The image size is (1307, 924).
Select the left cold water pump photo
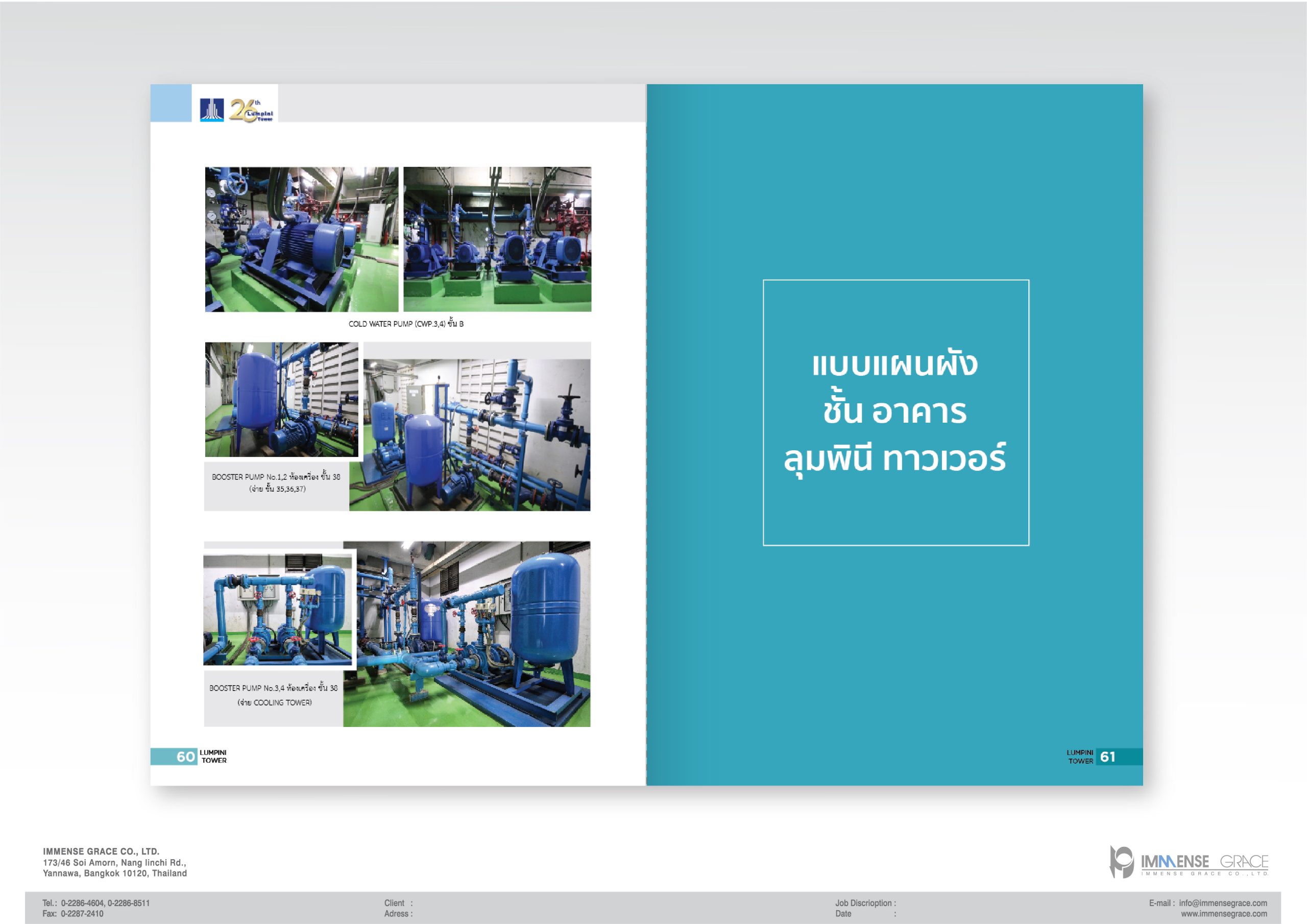(x=301, y=239)
